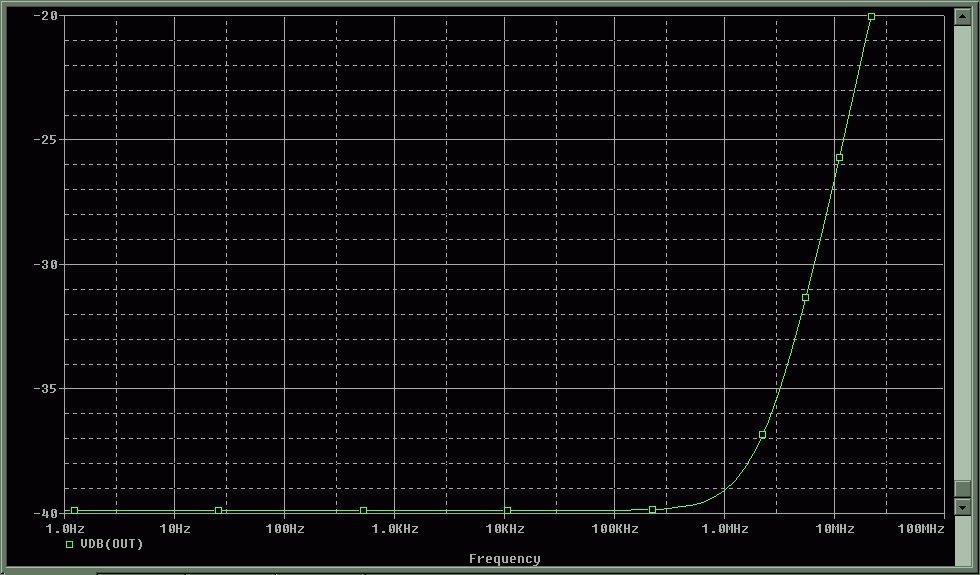Click the trace marker near -37 dB
The image size is (980, 575).
click(x=762, y=434)
